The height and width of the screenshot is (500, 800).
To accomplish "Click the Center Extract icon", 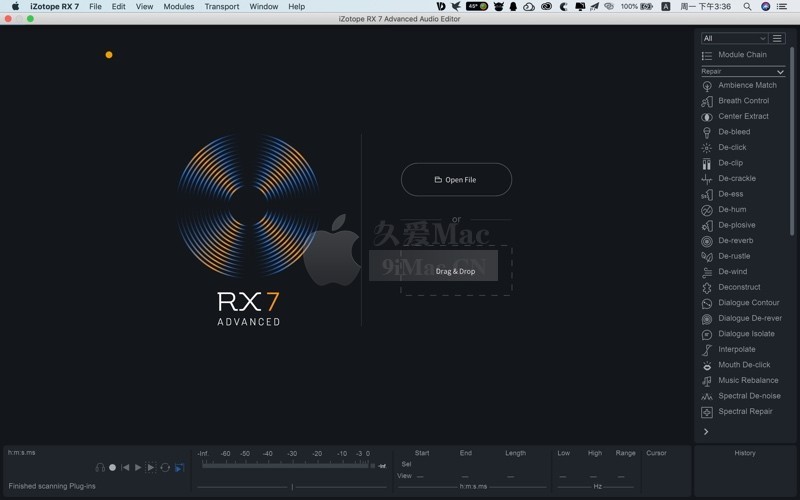I will pos(707,117).
